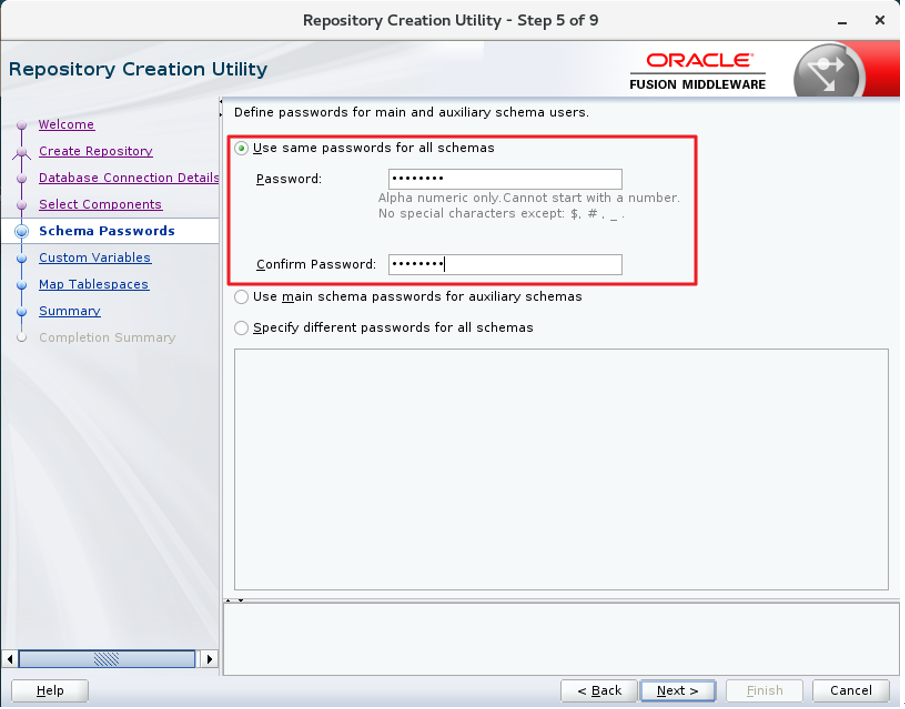Cancel the Repository Creation Utility
The image size is (905, 709).
pyautogui.click(x=851, y=692)
